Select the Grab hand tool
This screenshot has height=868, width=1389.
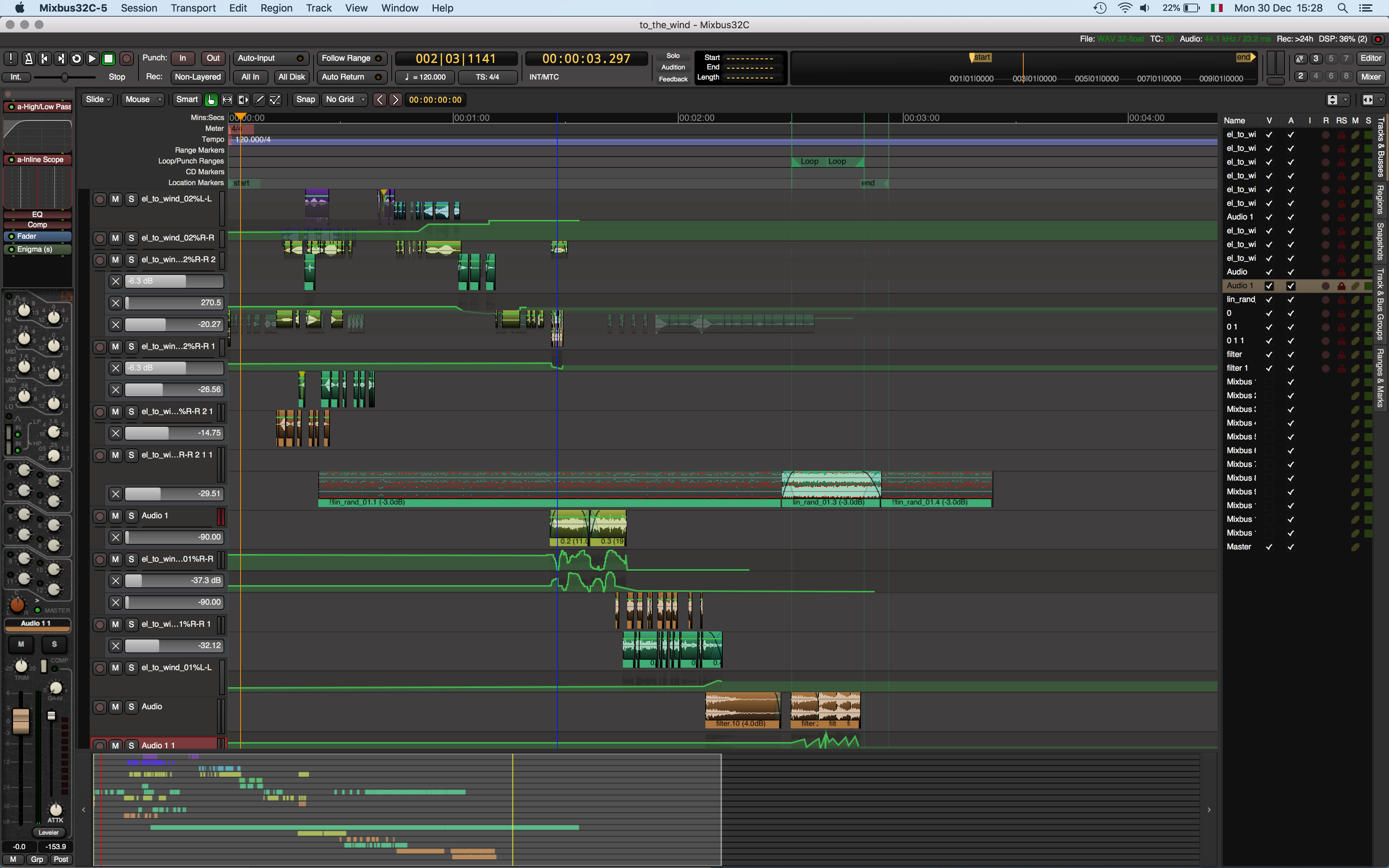(x=211, y=99)
